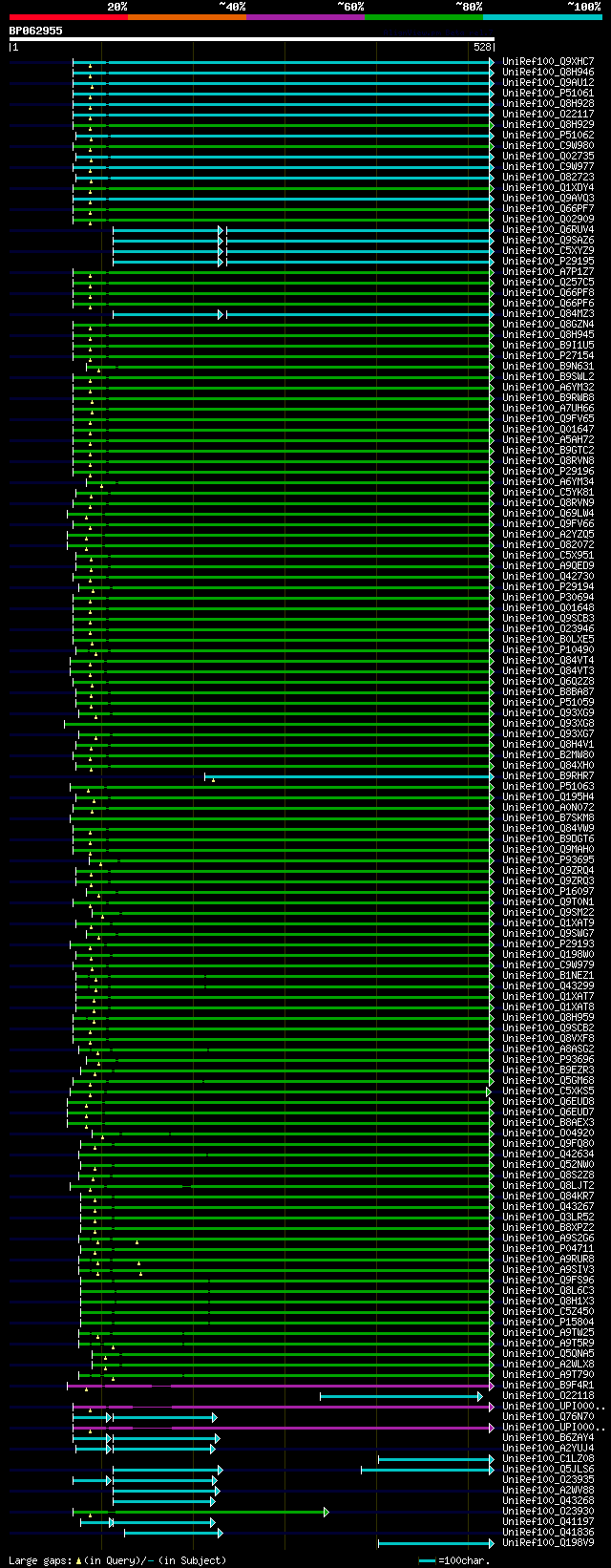The image size is (611, 1568).
Task: Select the label UniRef100_C5XYZ9
Action: click(x=548, y=250)
